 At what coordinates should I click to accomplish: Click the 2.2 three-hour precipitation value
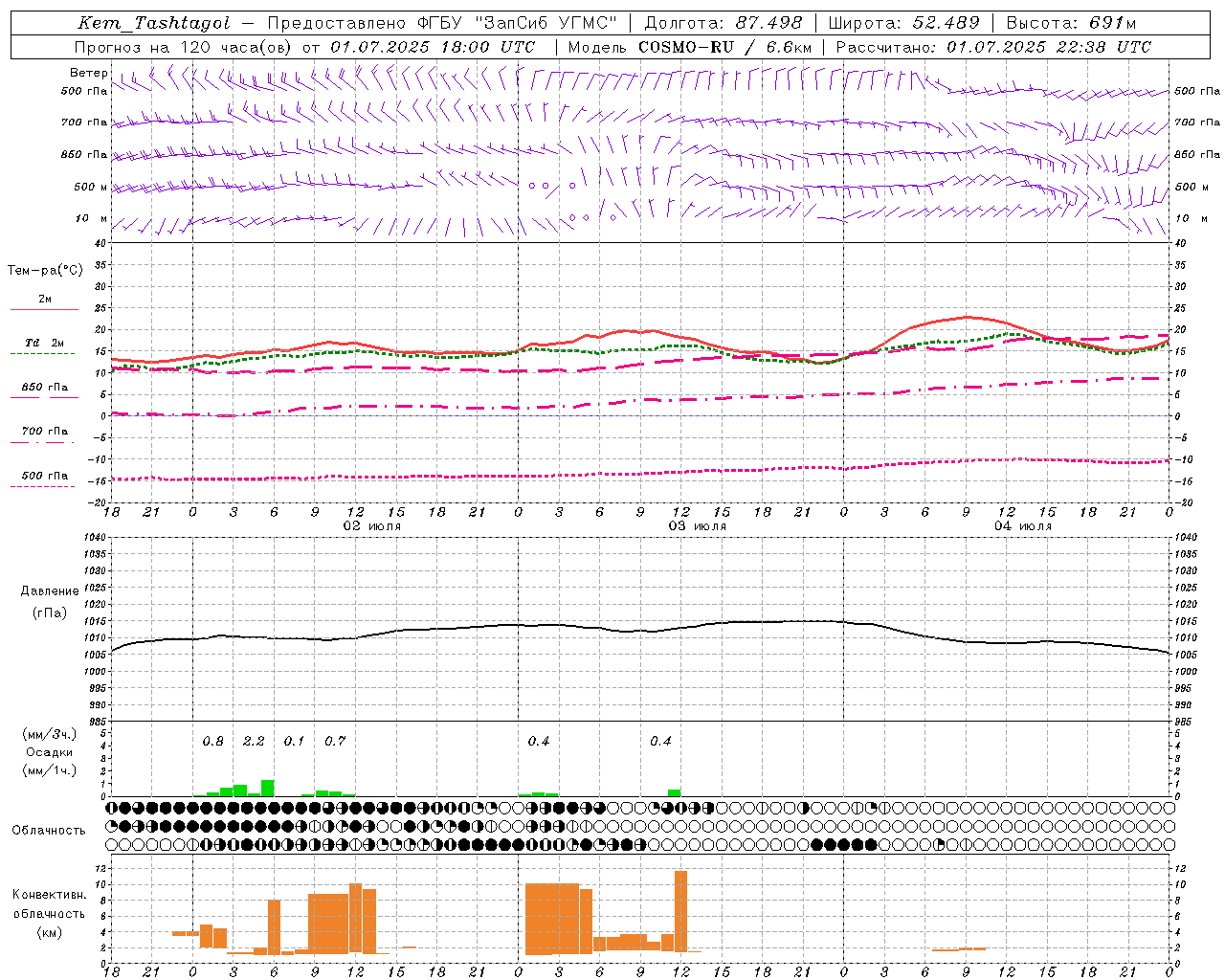click(x=254, y=742)
